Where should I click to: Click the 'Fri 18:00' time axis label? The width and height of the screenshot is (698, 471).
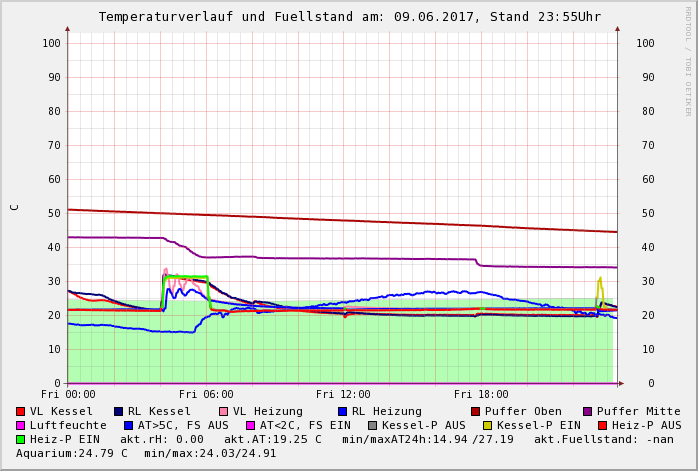[x=481, y=394]
